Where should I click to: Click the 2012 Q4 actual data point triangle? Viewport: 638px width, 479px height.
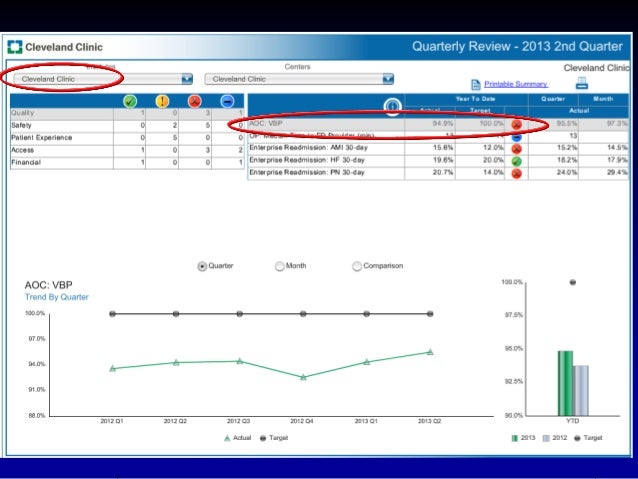303,377
